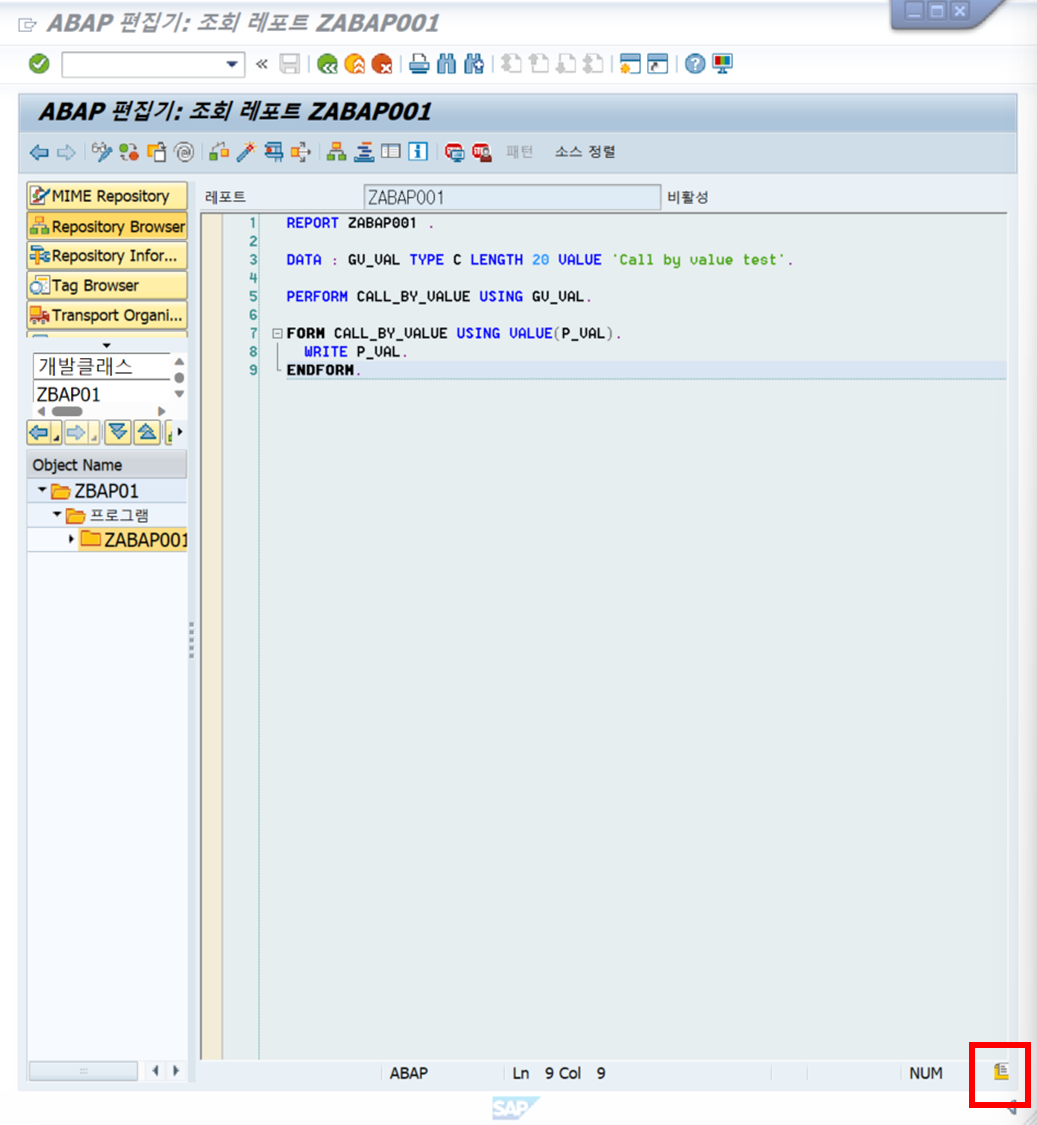Click the Create New Session icon

coord(630,64)
